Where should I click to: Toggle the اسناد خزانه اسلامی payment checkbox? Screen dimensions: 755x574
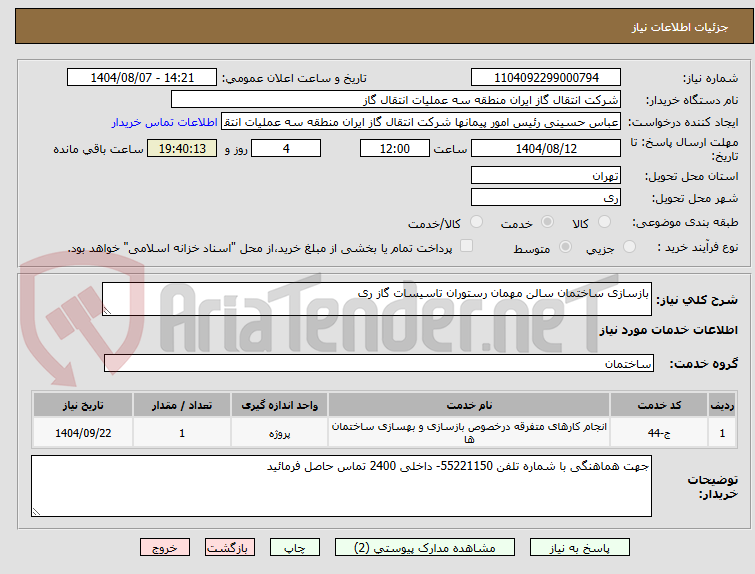click(x=466, y=246)
